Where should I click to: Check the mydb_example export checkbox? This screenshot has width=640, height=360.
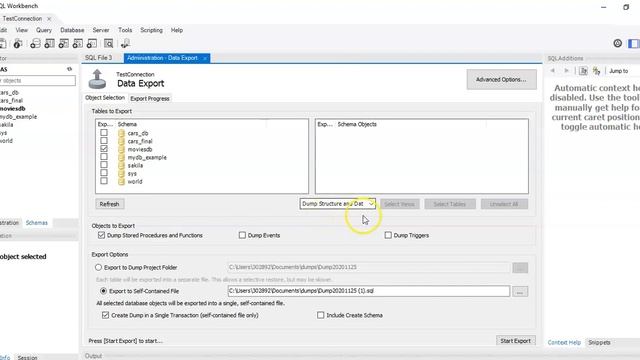tap(104, 157)
